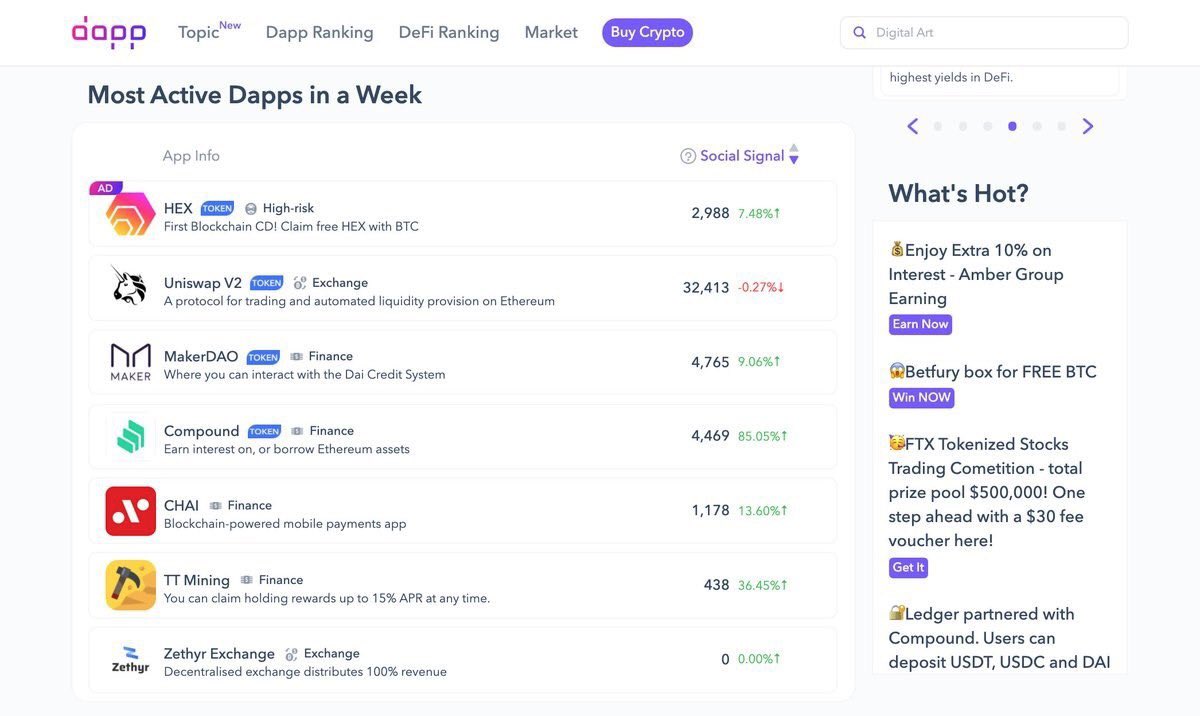Image resolution: width=1200 pixels, height=716 pixels.
Task: Click the Finance category icon for TT Mining
Action: (247, 580)
